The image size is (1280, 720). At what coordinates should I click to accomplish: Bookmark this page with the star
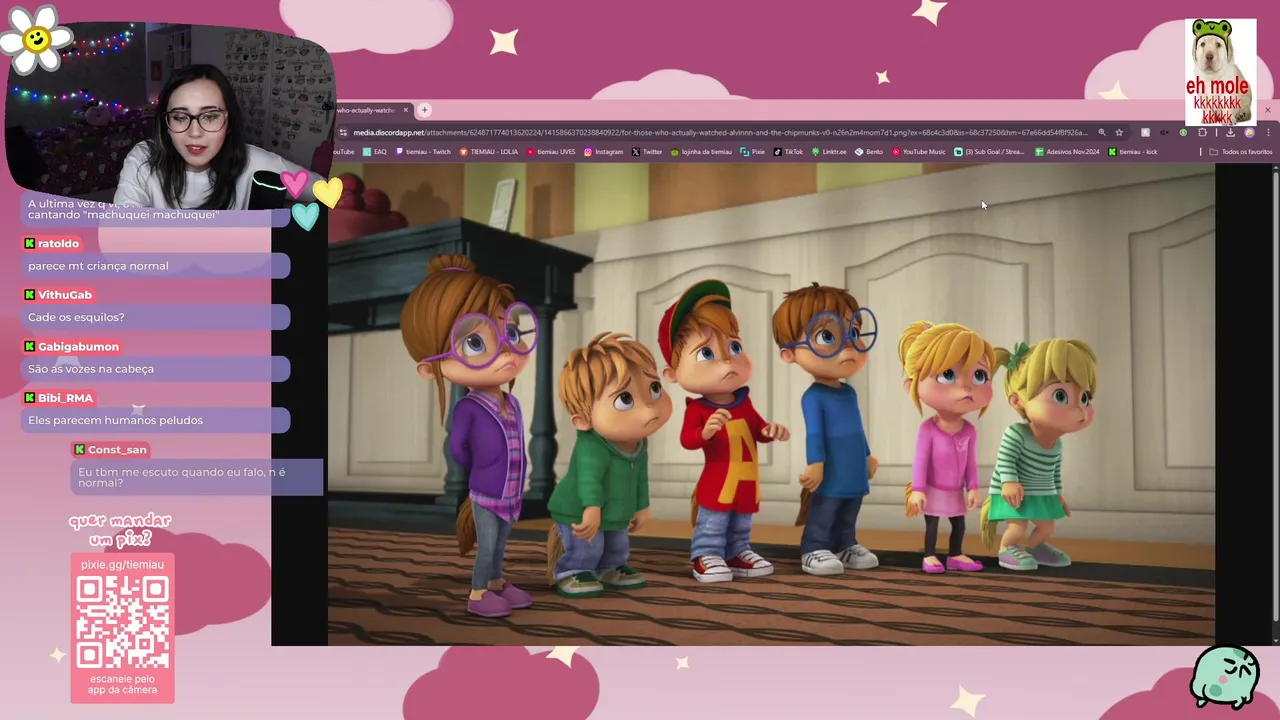coord(1119,132)
